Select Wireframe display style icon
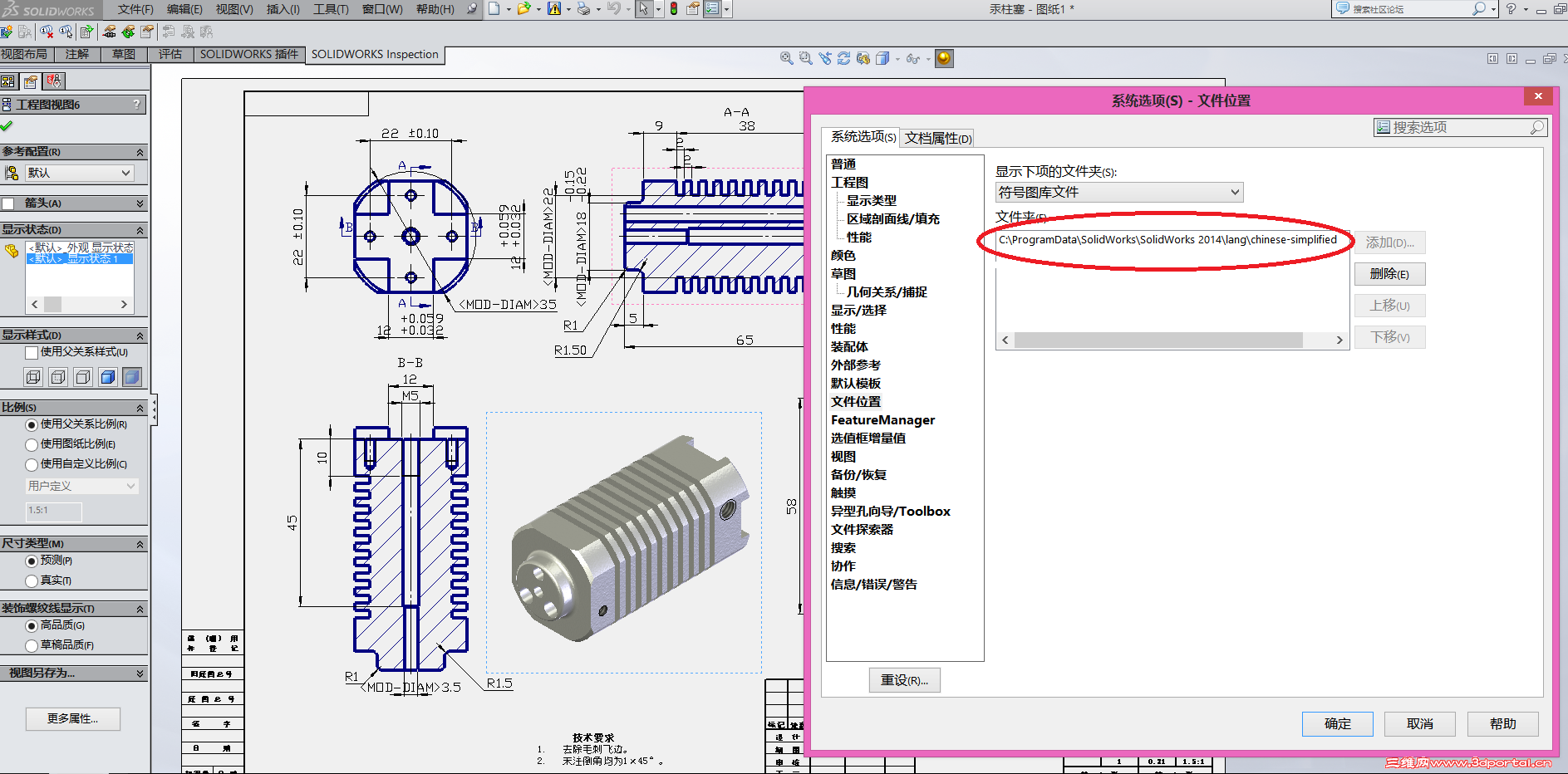The image size is (1568, 774). click(33, 377)
